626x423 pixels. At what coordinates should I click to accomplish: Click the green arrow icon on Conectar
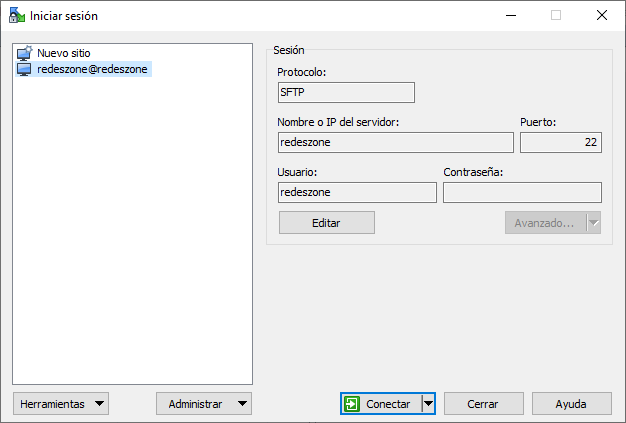352,404
